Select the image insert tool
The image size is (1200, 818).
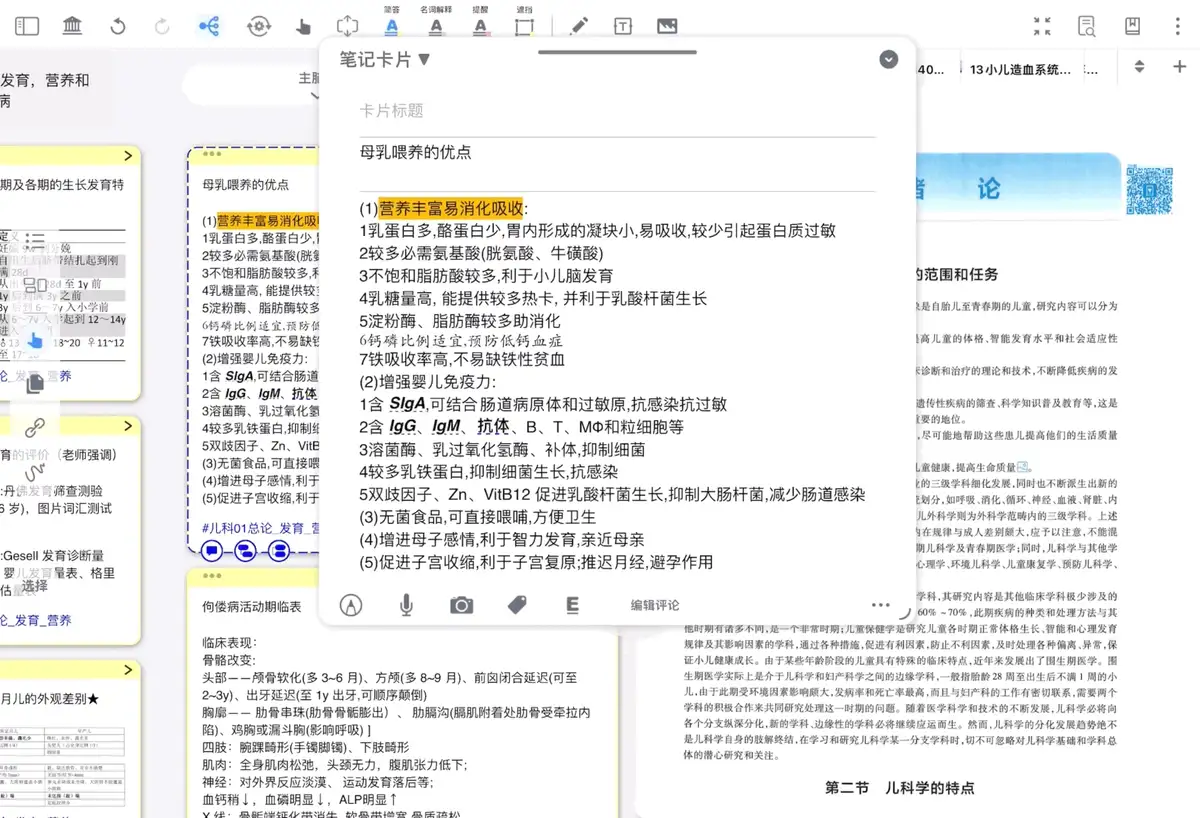point(667,27)
